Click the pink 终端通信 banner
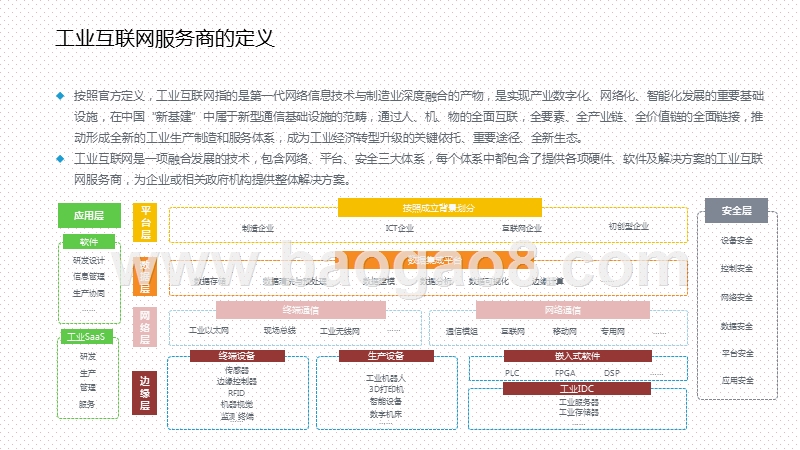 coord(301,310)
